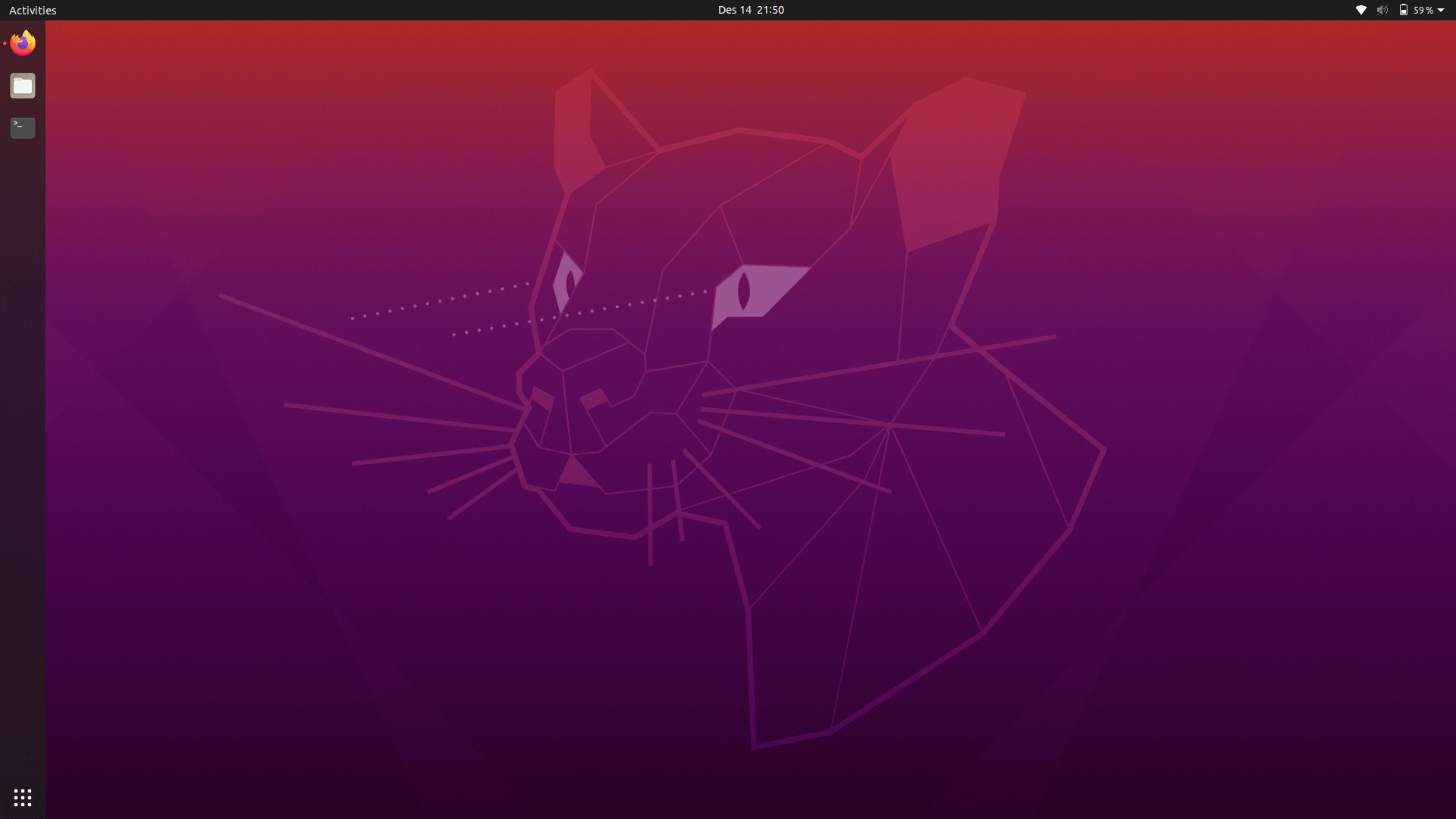Click empty top bar right of Activities

coord(303,10)
